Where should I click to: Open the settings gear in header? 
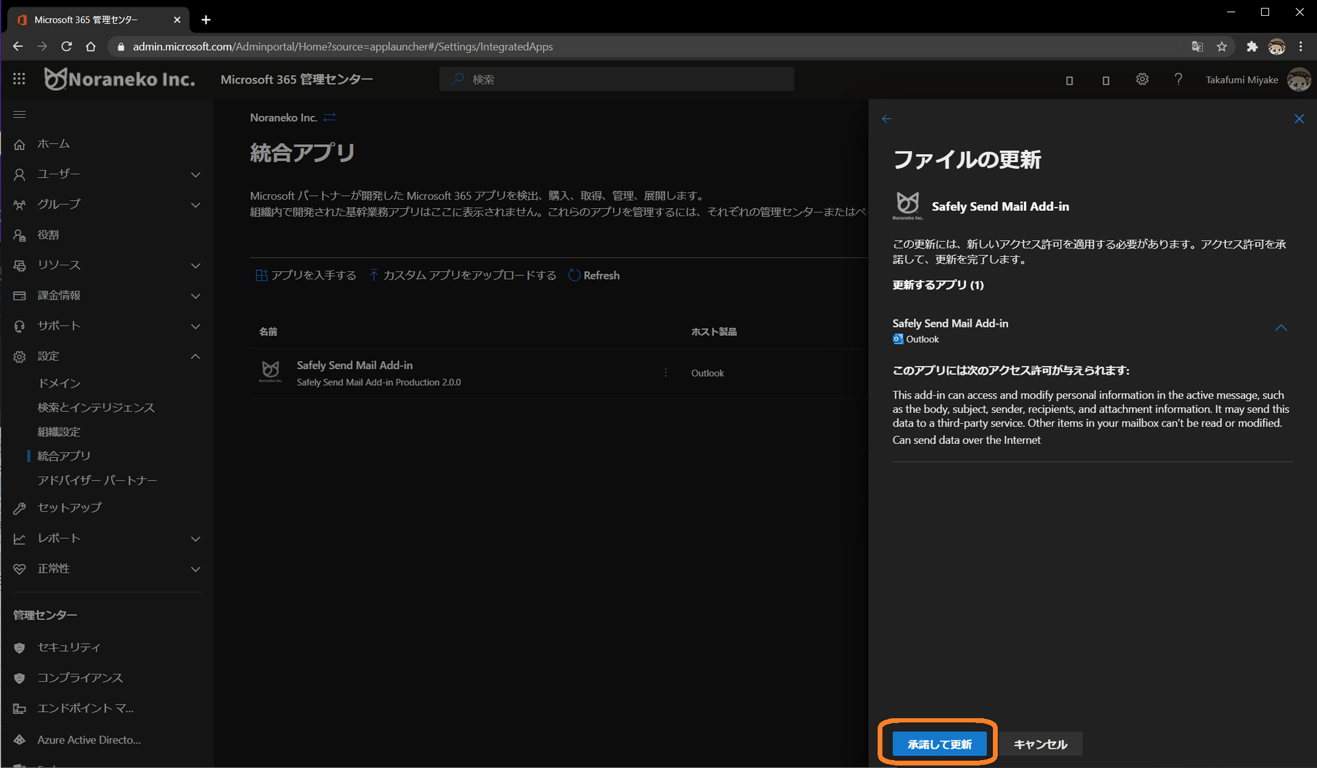point(1142,79)
